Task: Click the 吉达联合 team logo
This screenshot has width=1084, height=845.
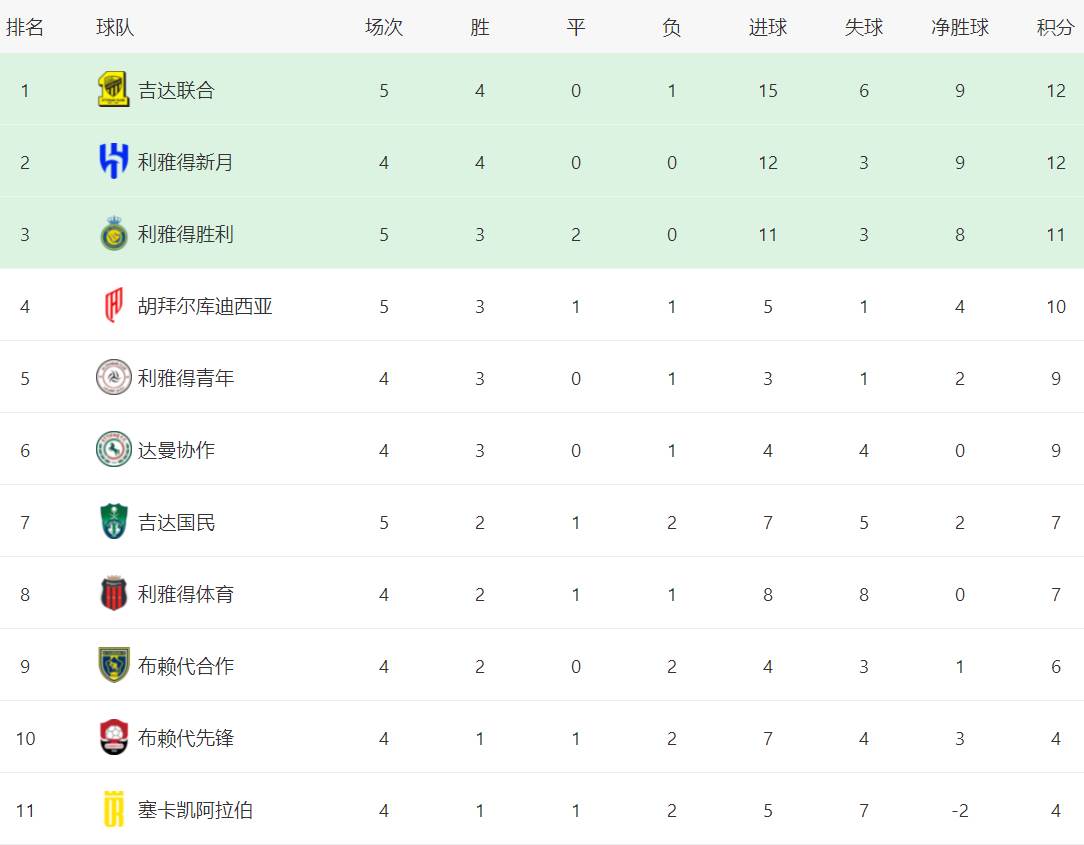Action: (113, 90)
